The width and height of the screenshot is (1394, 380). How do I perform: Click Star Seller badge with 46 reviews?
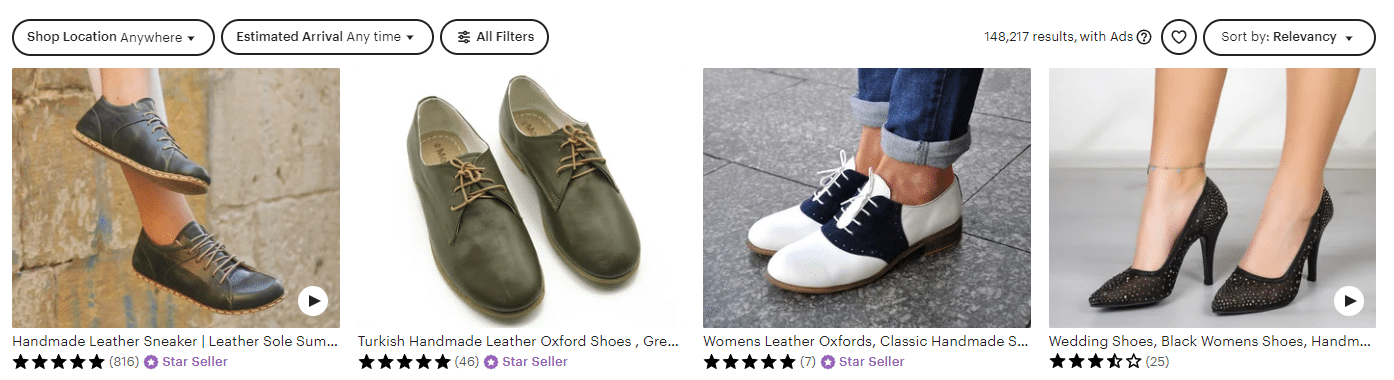(x=525, y=362)
